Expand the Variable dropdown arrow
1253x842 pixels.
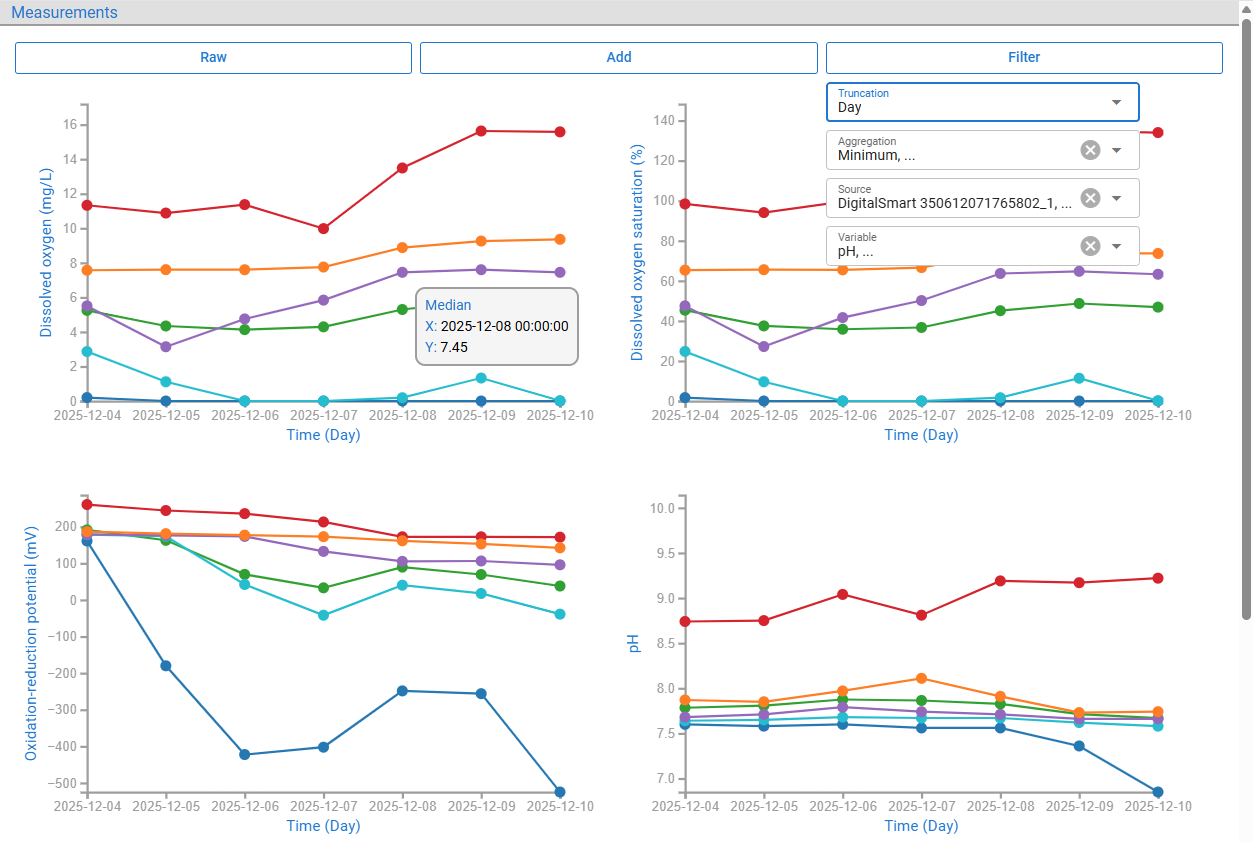click(1117, 246)
